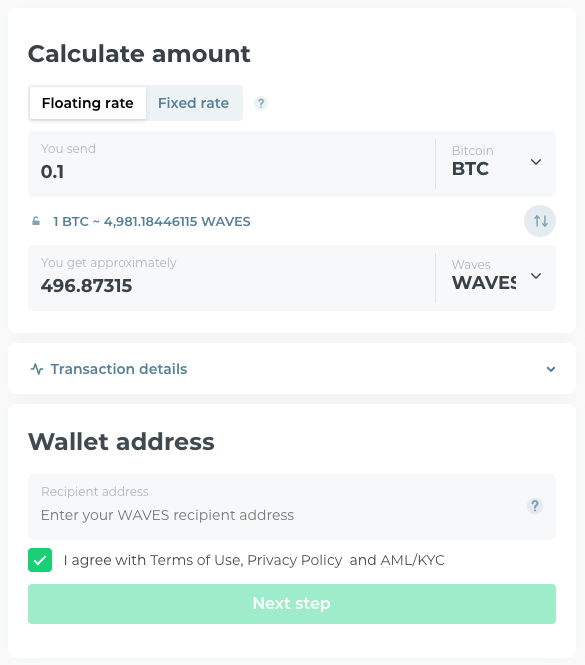The height and width of the screenshot is (665, 585).
Task: Select the Floating rate option
Action: click(87, 103)
